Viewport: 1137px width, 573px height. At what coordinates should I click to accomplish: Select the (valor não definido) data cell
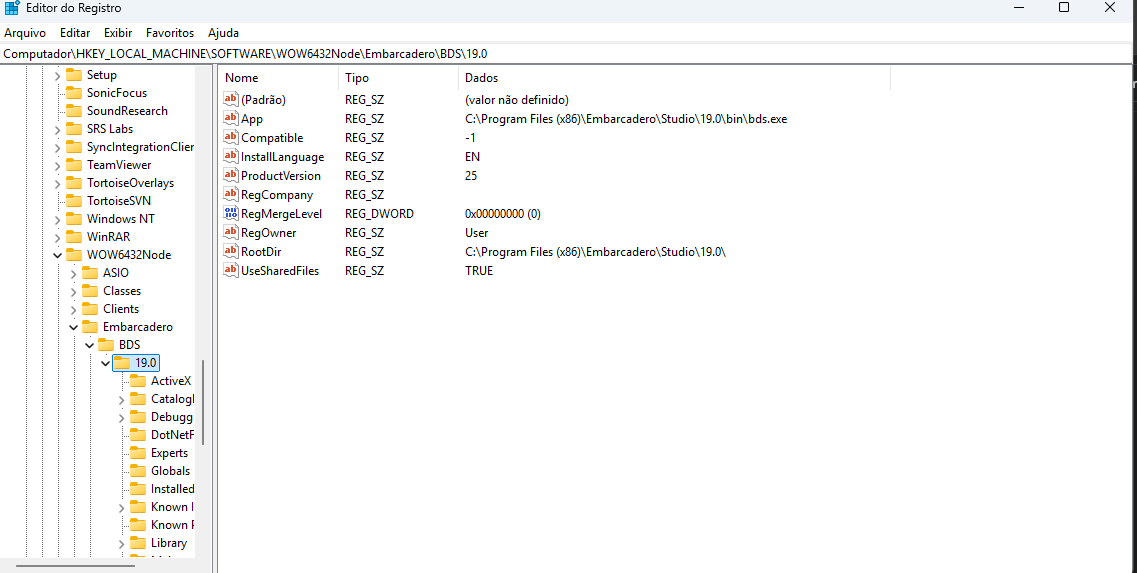(516, 99)
